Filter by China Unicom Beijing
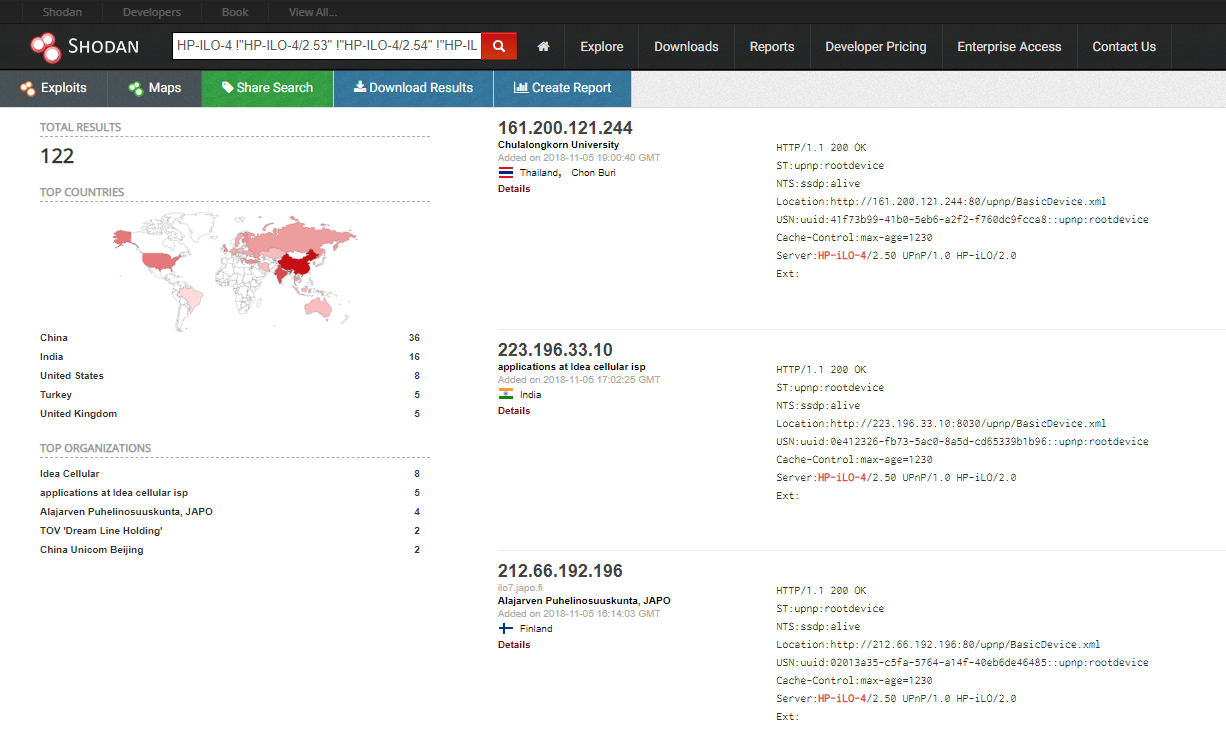This screenshot has height=742, width=1226. click(x=92, y=550)
